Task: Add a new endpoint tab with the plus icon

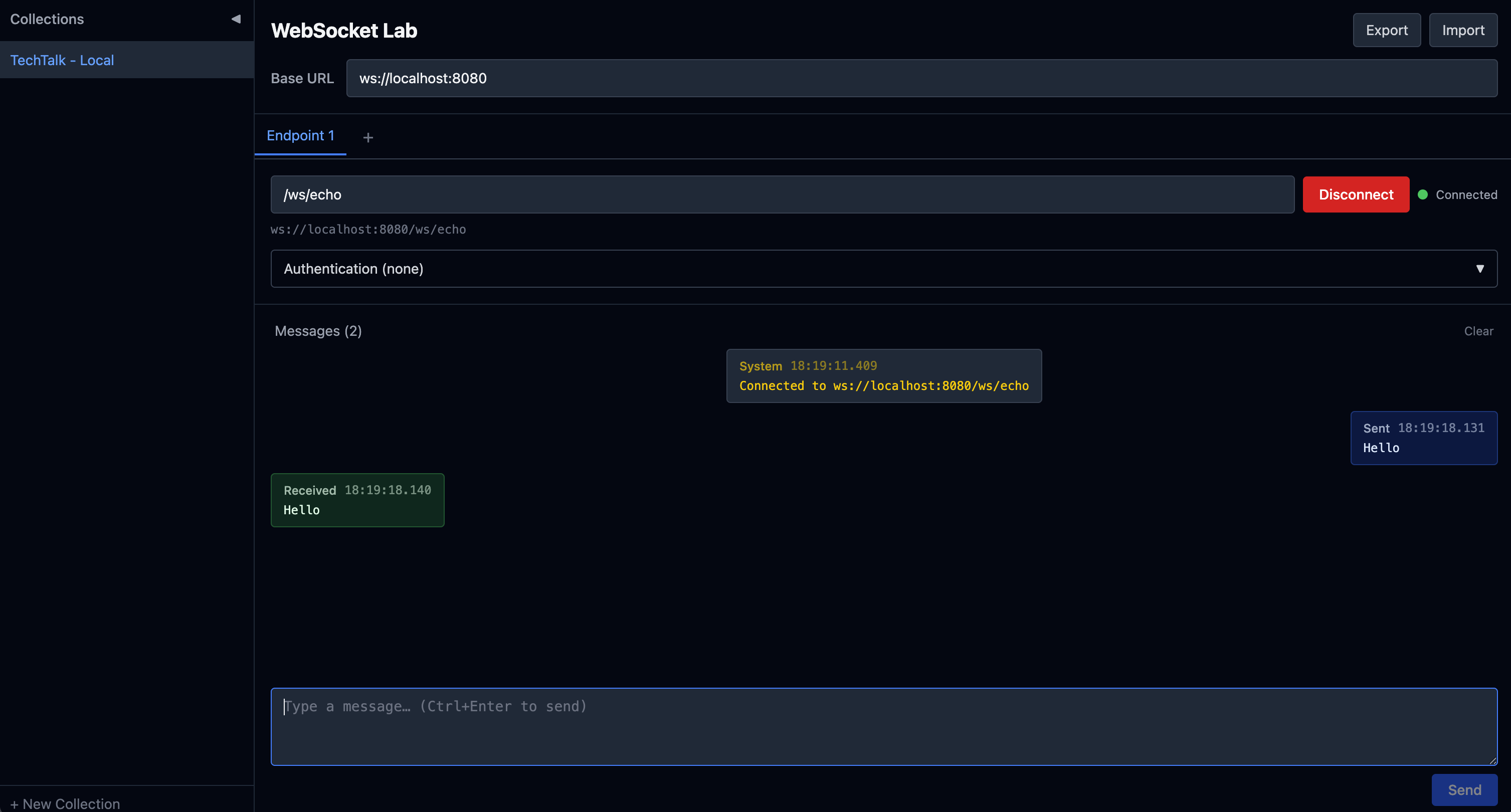Action: (x=368, y=137)
